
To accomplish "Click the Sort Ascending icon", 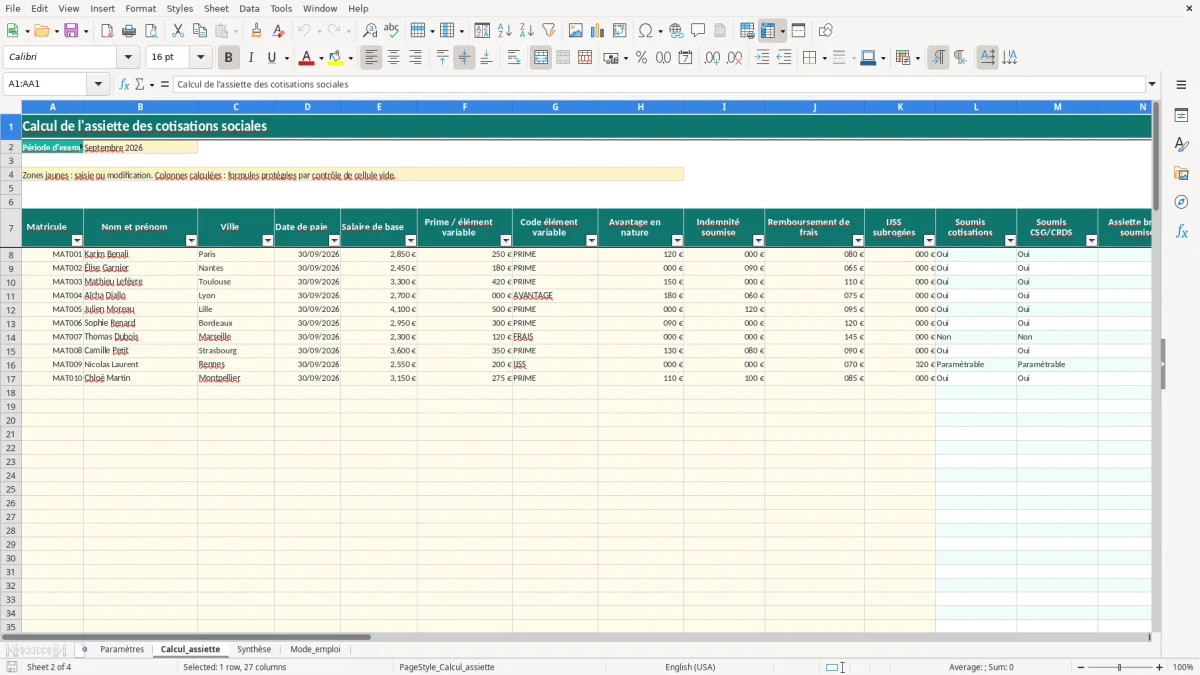I will tap(505, 31).
